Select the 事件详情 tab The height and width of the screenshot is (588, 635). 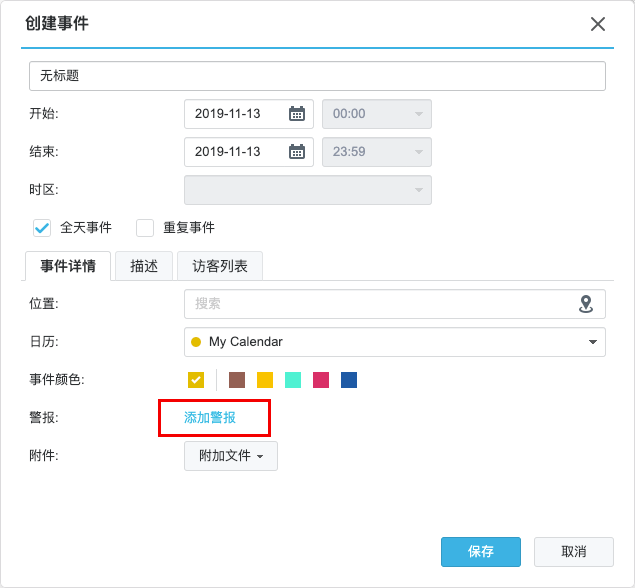pos(68,266)
